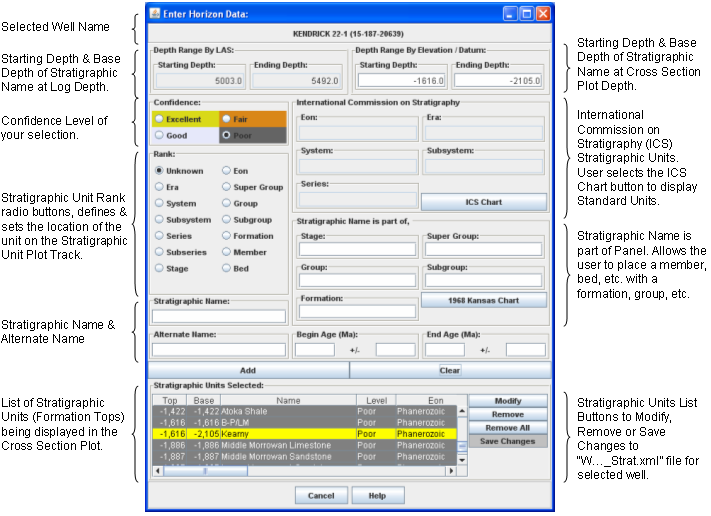Choose the System rank radio button
The image size is (711, 516).
[159, 203]
